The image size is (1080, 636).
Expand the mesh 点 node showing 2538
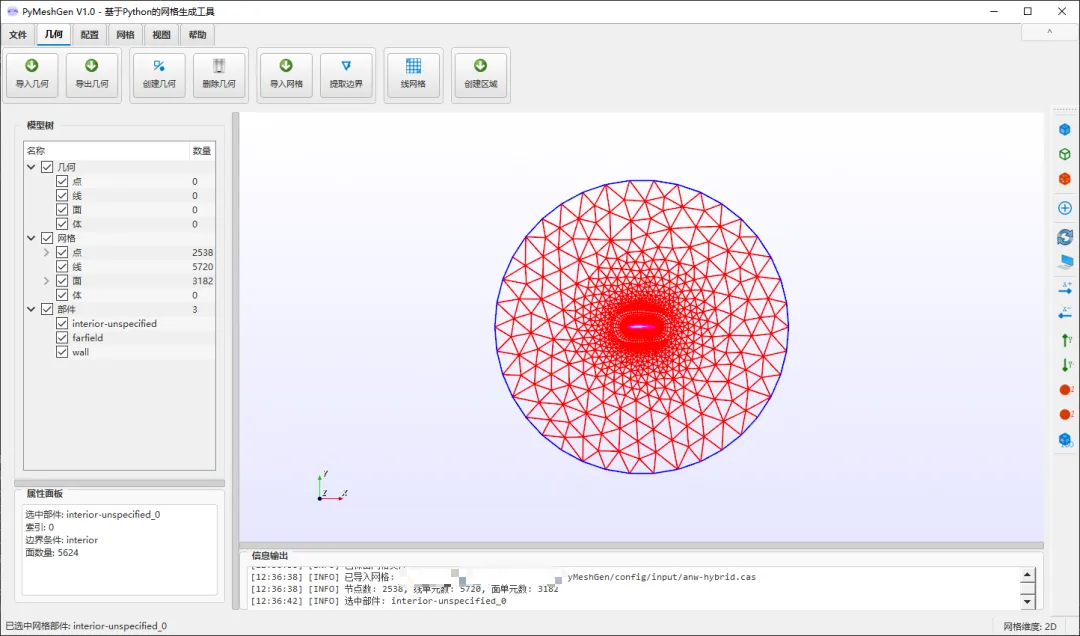click(46, 252)
